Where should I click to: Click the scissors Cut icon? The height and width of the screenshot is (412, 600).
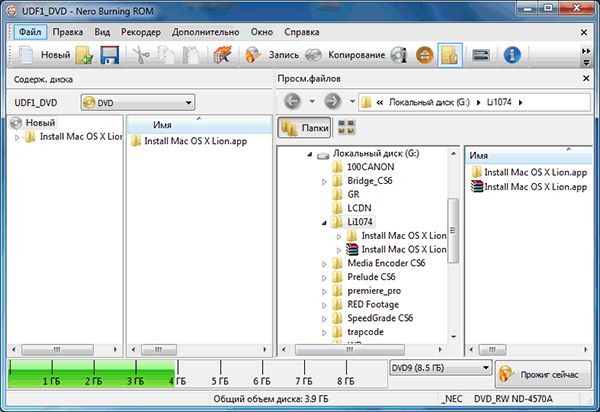tap(140, 54)
